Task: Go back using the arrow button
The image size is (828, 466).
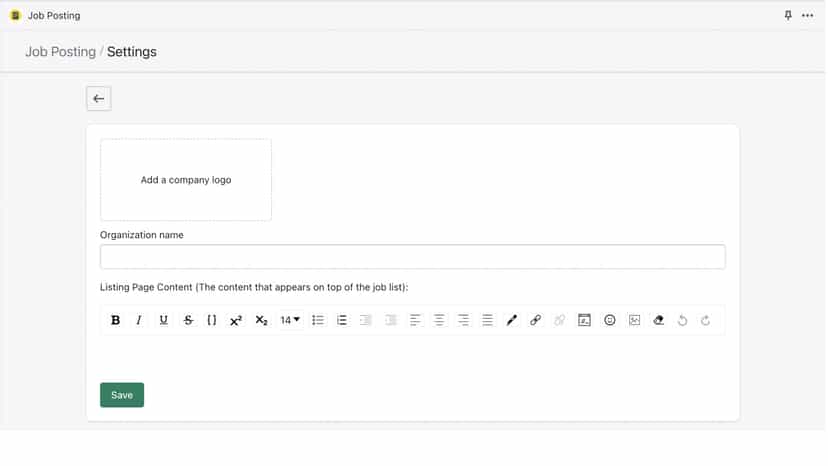Action: [99, 99]
